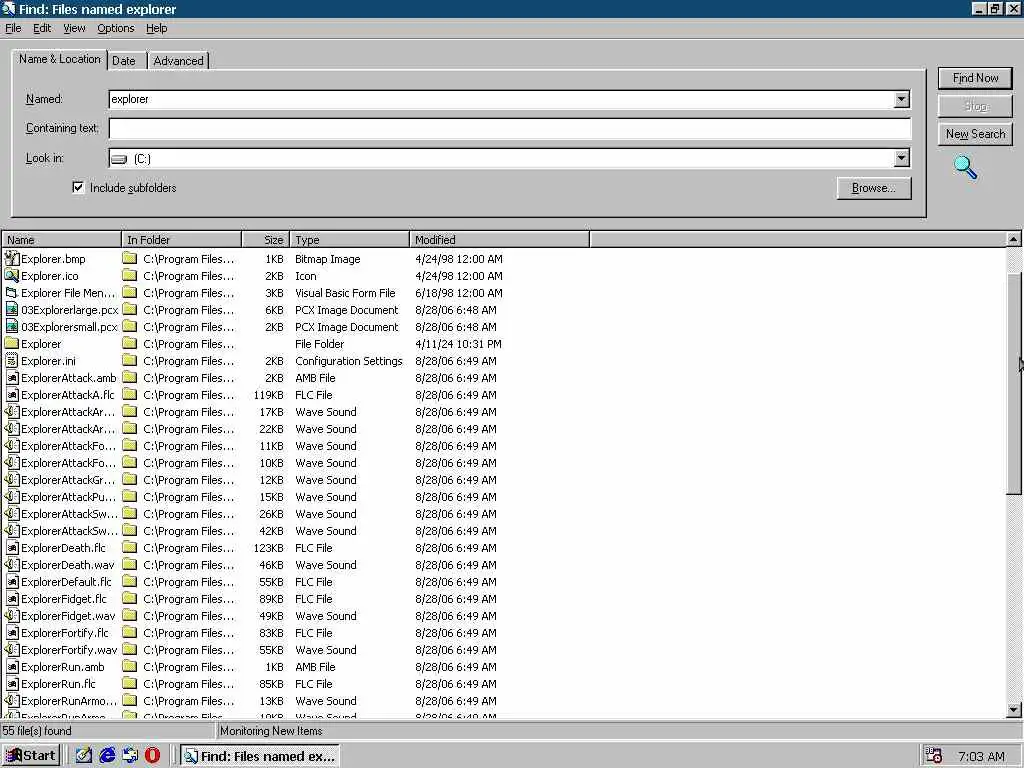Open the Edit menu
1024x768 pixels.
42,28
